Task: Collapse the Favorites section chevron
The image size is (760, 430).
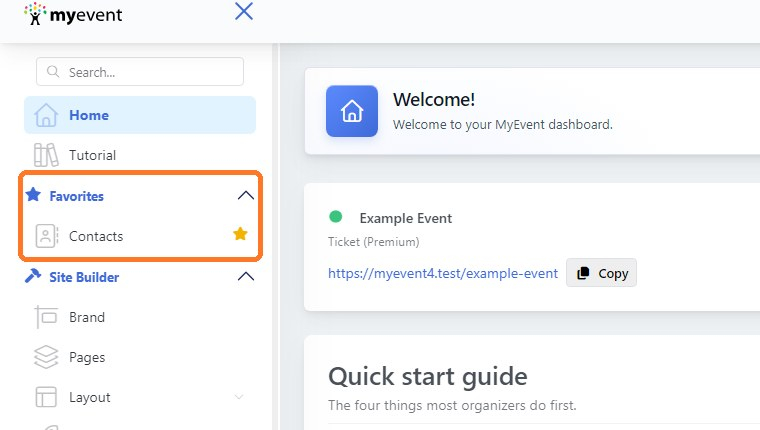Action: (x=246, y=195)
